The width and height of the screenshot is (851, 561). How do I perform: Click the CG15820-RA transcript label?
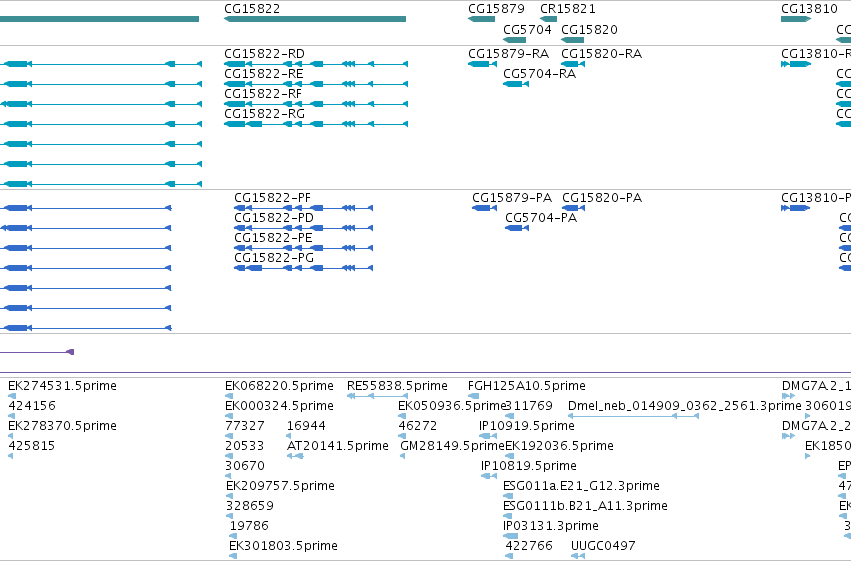(601, 54)
